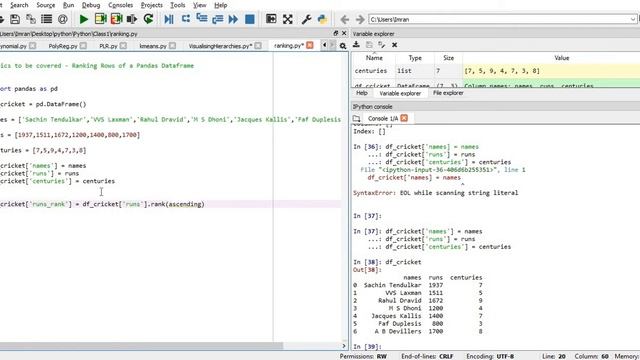Run the current selection or line

pos(132,19)
